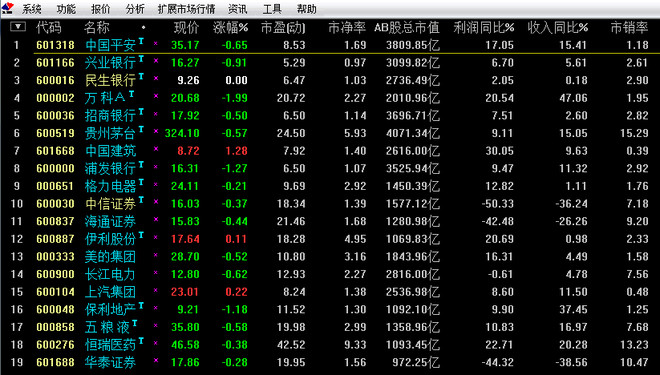The width and height of the screenshot is (660, 375).
Task: Click the magenta x mark in 上汽集团 row
Action: pos(156,290)
